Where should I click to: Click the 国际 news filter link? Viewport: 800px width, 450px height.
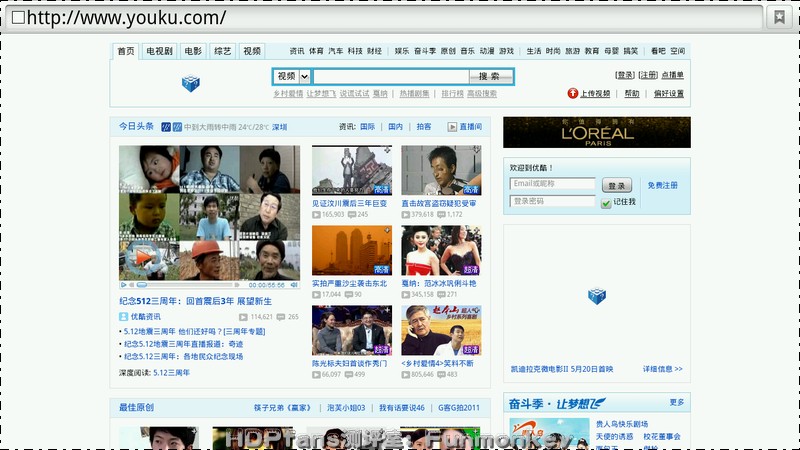(367, 127)
